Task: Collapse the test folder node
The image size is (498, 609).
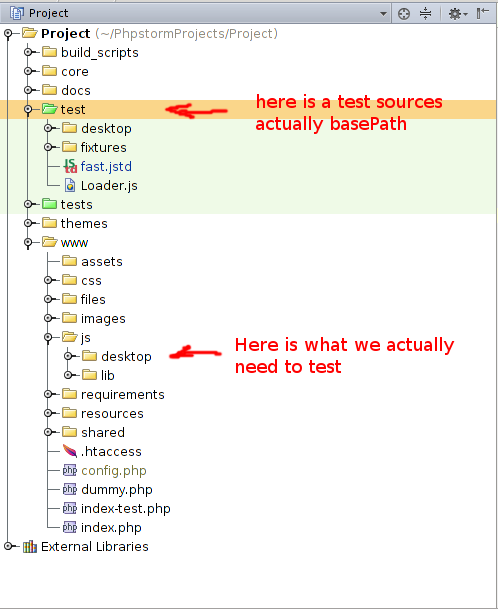Action: pyautogui.click(x=28, y=109)
